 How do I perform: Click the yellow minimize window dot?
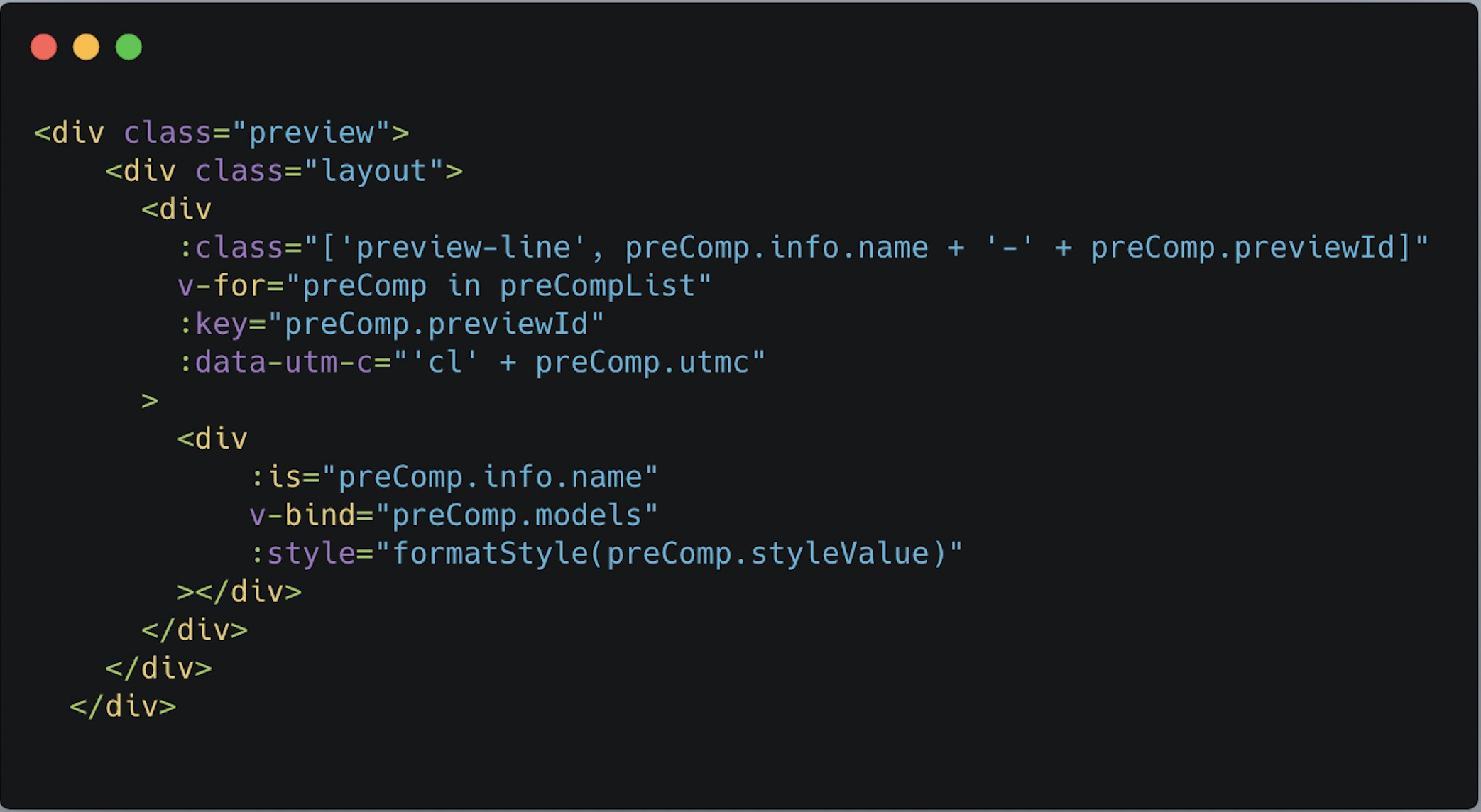pos(86,48)
